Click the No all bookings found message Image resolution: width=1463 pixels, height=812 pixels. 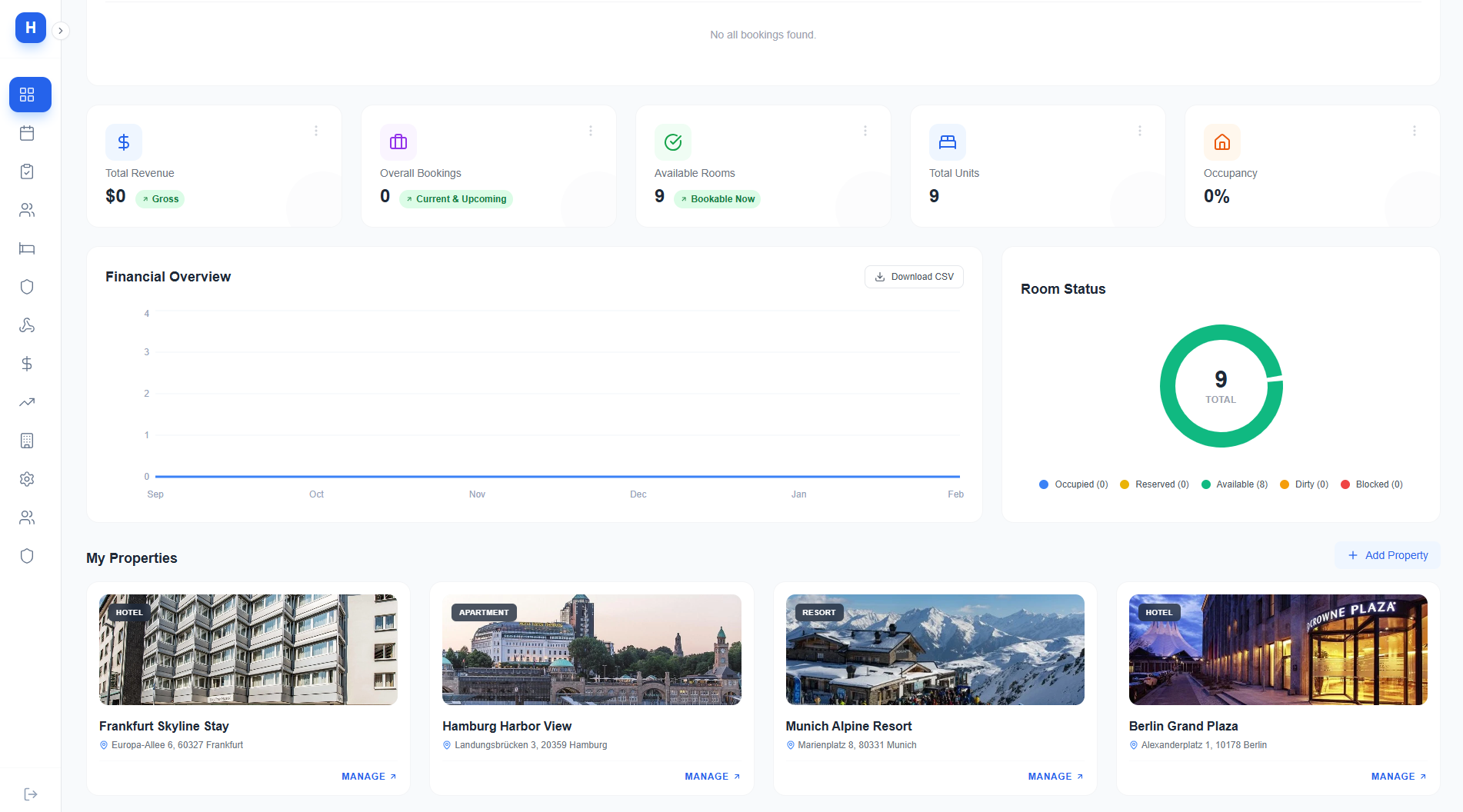pos(762,35)
